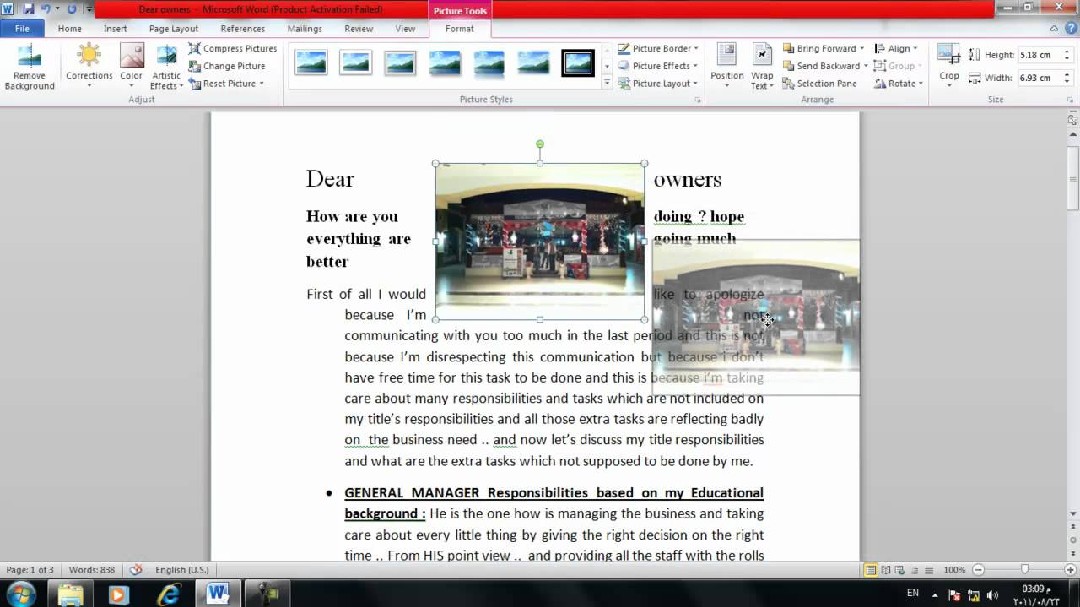This screenshot has height=607, width=1080.
Task: Apply the black double-frame picture style
Action: pyautogui.click(x=578, y=63)
